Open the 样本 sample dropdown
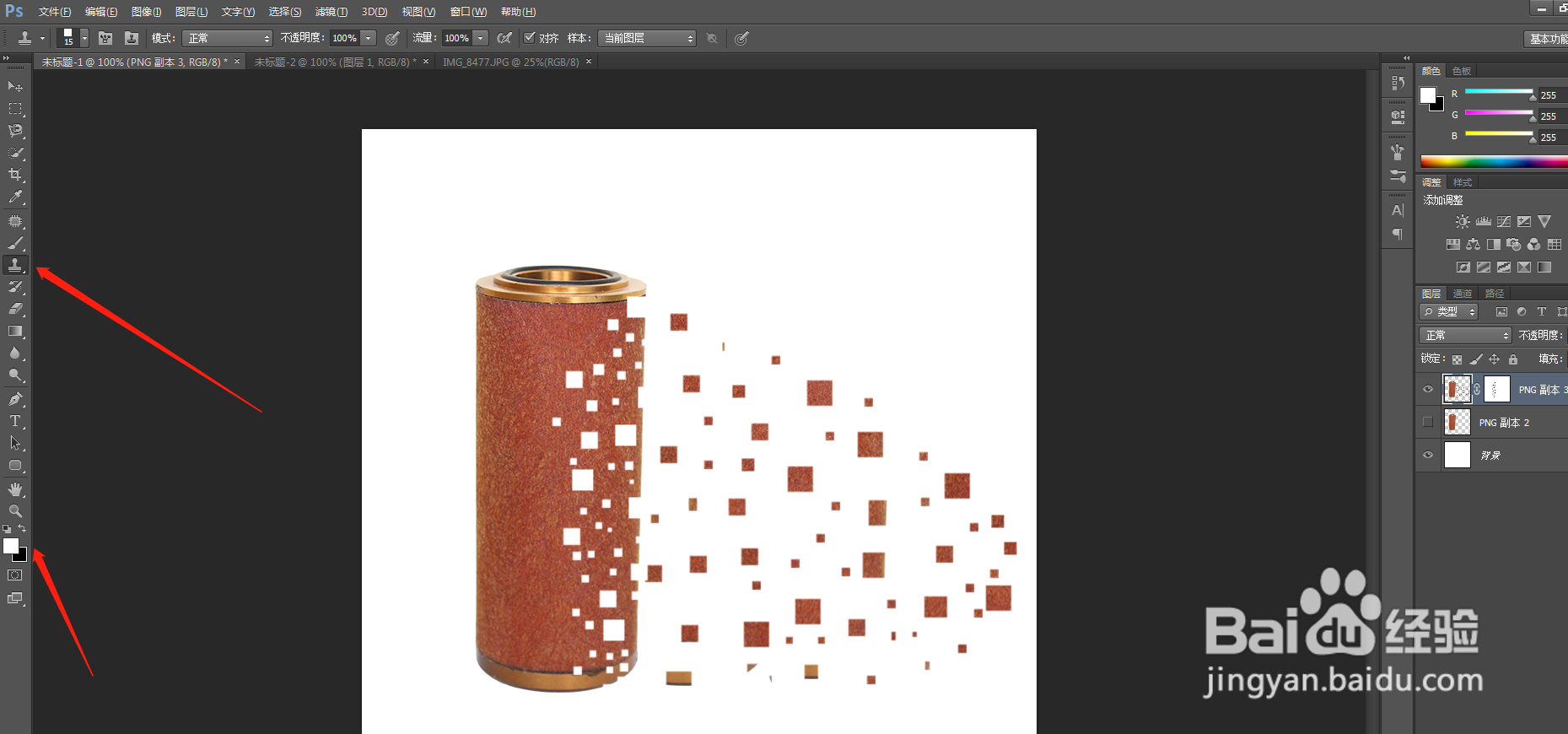 (647, 38)
